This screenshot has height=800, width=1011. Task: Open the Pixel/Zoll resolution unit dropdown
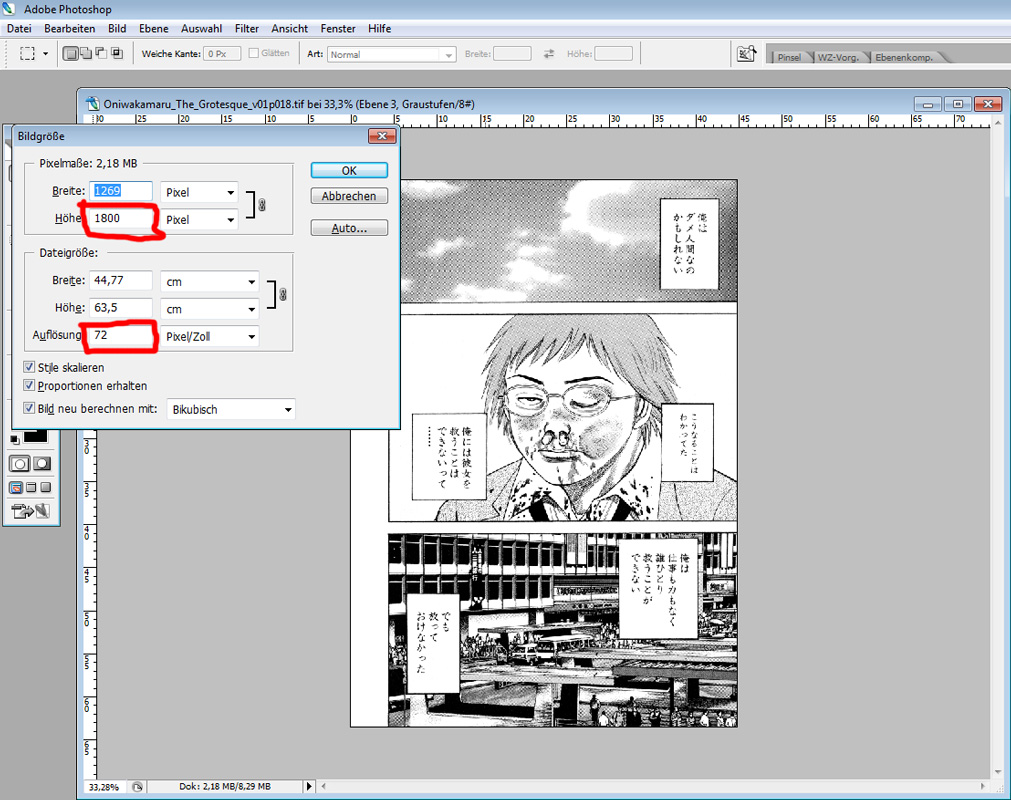[x=210, y=337]
